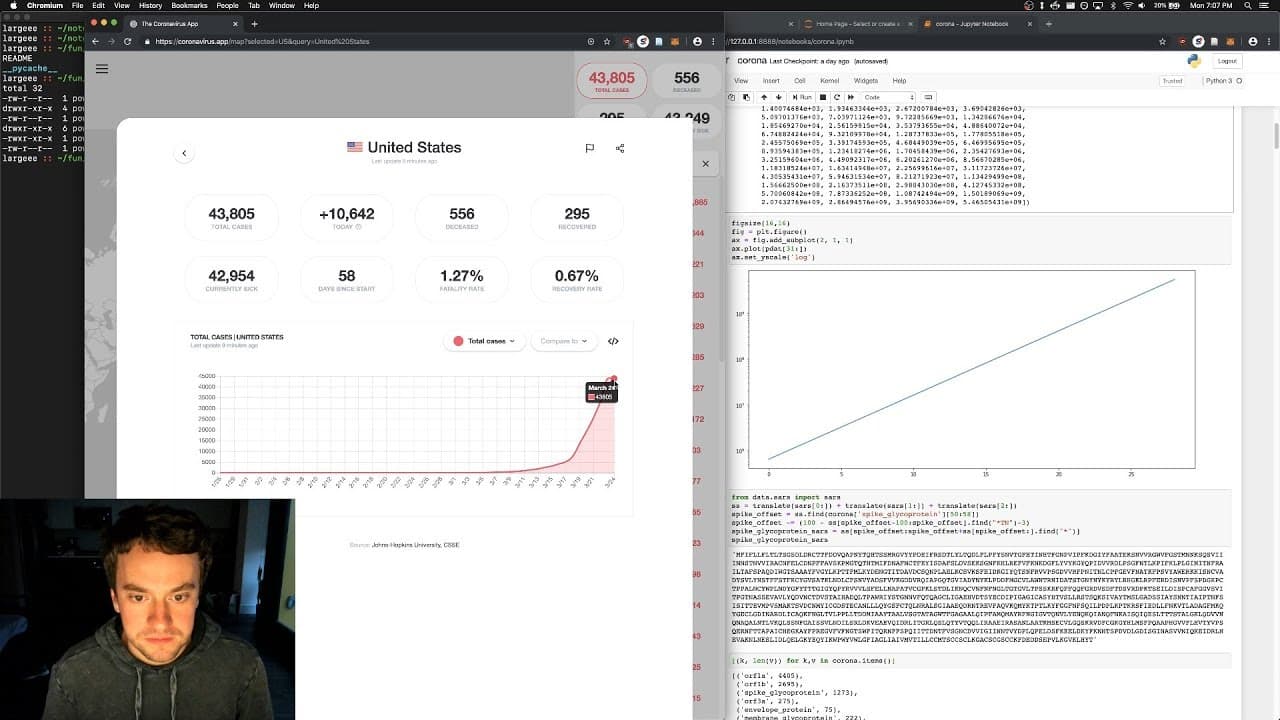Image resolution: width=1280 pixels, height=720 pixels.
Task: View site info via the address bar lock icon
Action: (147, 41)
